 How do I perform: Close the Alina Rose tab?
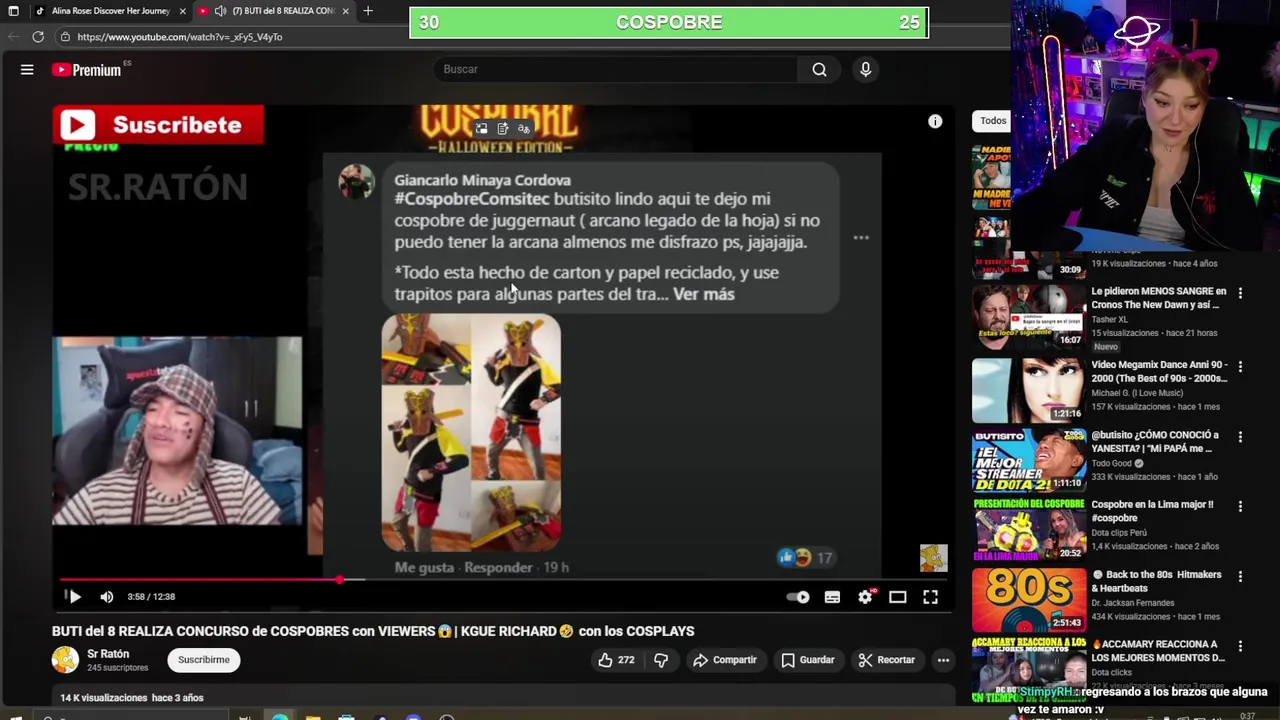(182, 11)
